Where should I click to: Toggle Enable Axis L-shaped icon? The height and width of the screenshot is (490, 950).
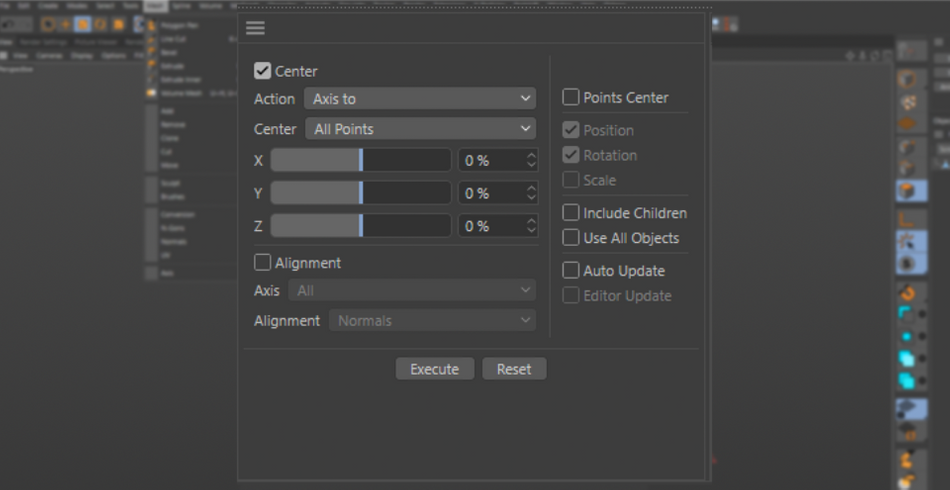point(907,219)
